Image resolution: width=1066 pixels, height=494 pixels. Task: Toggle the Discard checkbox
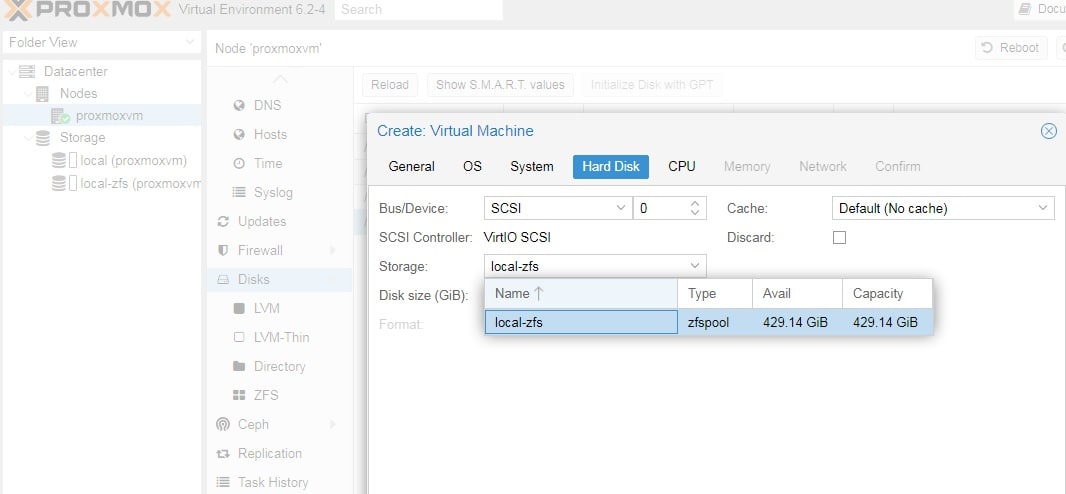click(840, 238)
